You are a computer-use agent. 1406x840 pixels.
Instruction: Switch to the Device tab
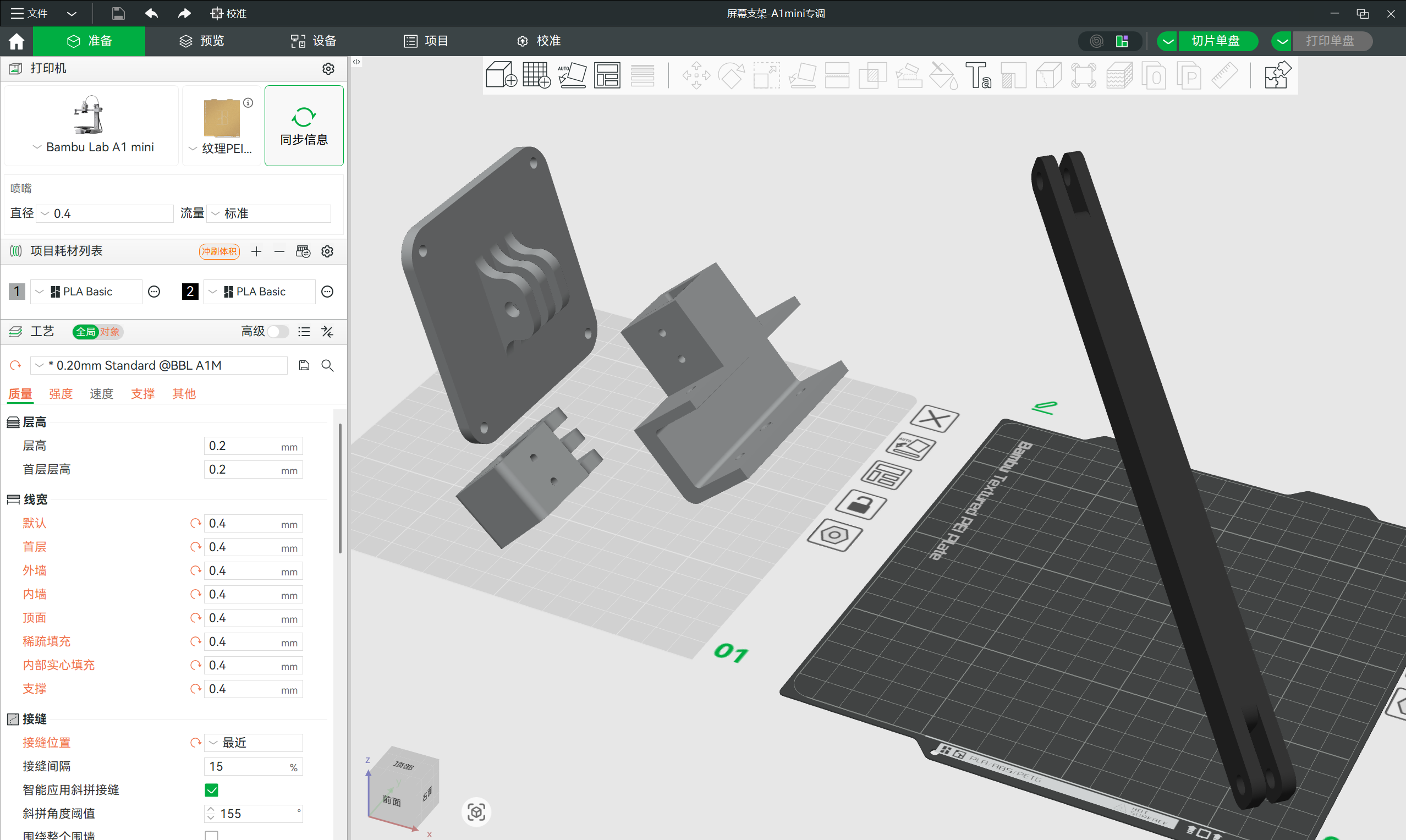314,41
